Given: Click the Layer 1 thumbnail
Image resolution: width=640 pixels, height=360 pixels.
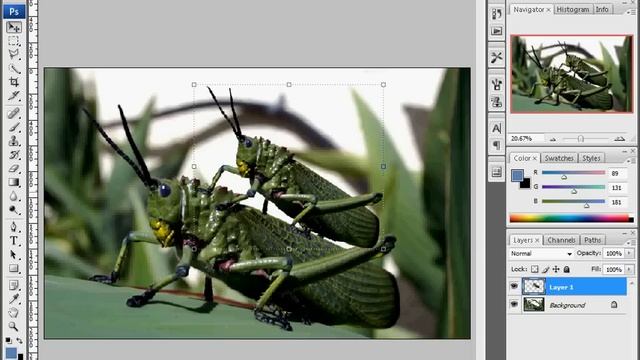Looking at the screenshot, I should tap(534, 287).
